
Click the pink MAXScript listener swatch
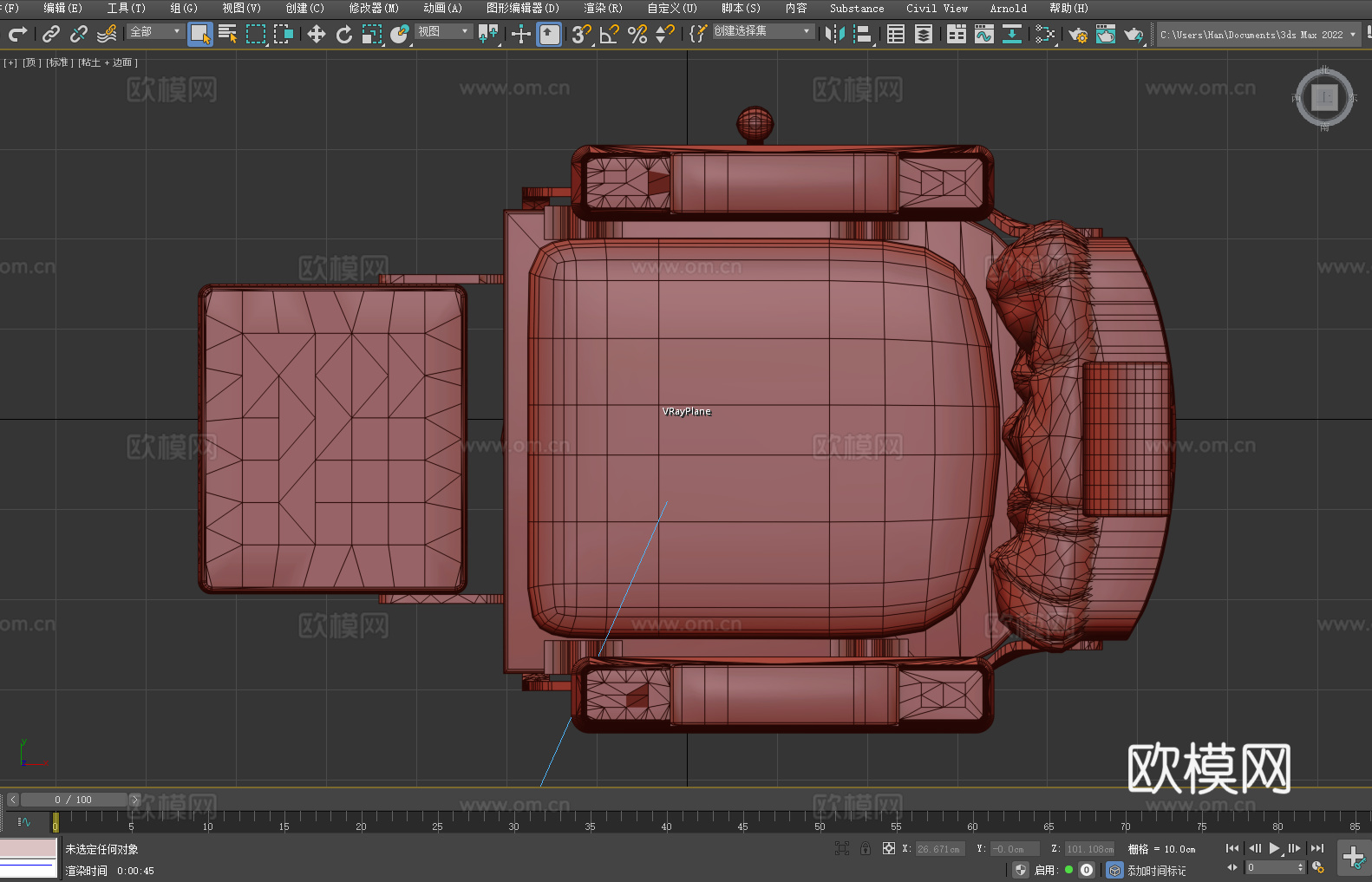click(29, 847)
